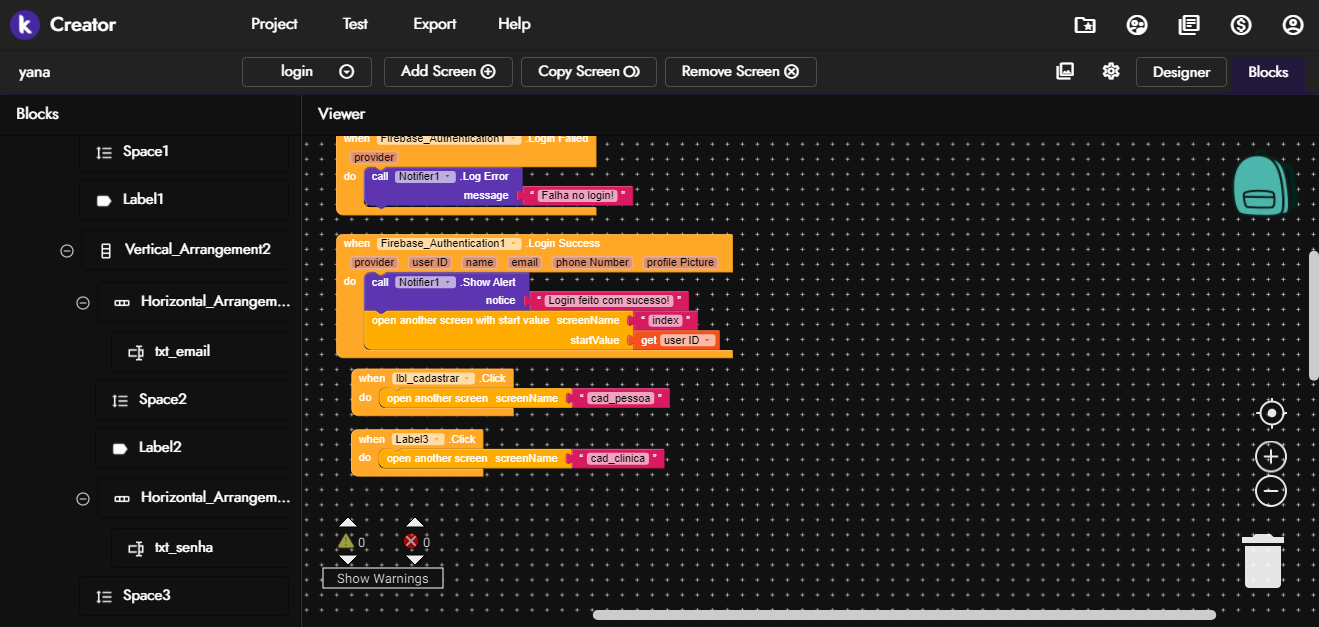Go to previous warning with up arrow

[x=347, y=522]
